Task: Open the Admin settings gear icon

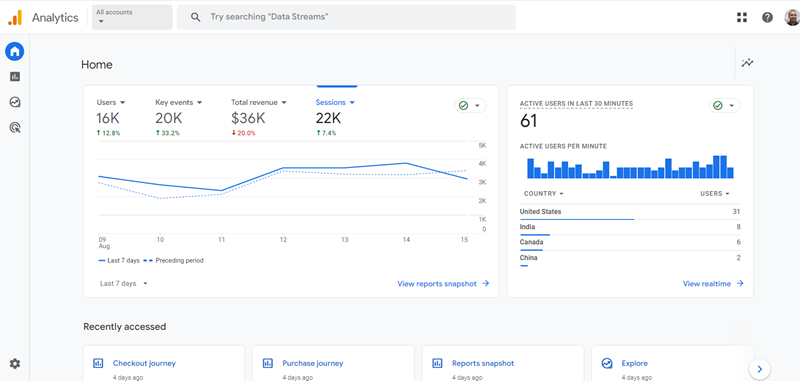Action: point(15,364)
